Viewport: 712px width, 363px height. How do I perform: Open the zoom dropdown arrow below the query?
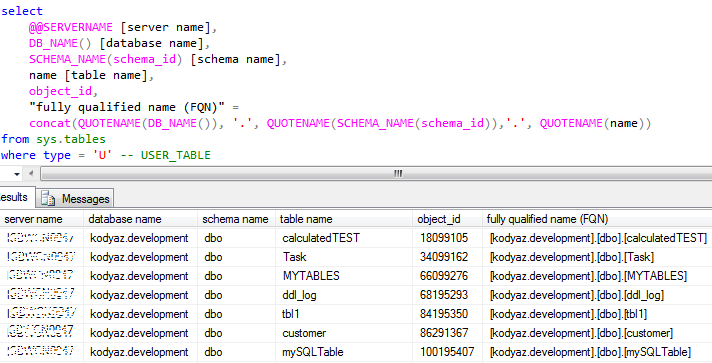tap(17, 174)
